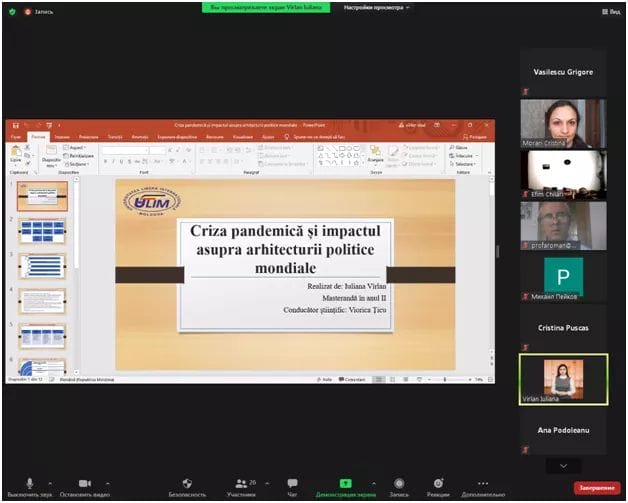Click the green Share Screen button
628x503 pixels.
[x=345, y=484]
